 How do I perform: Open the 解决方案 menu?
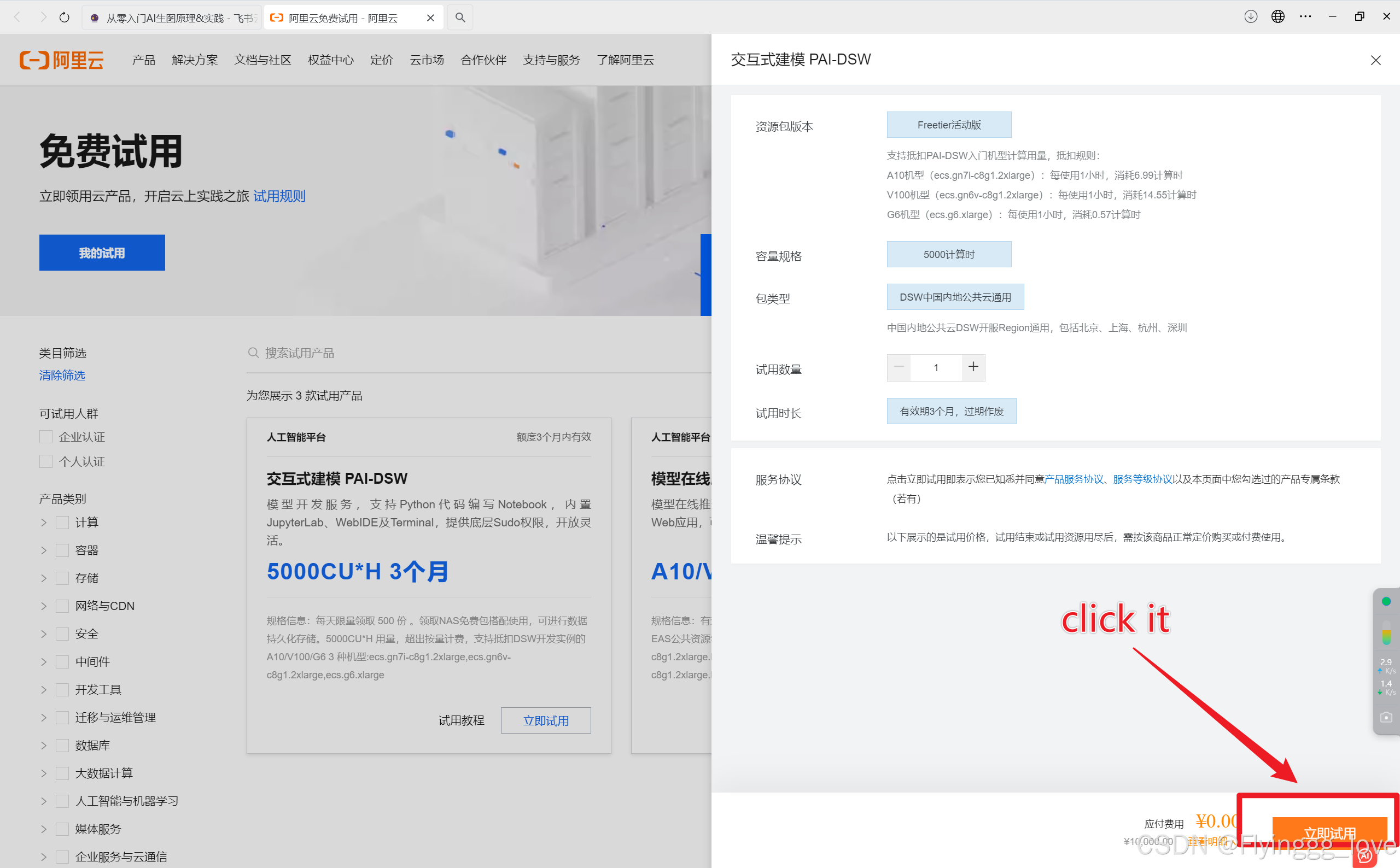point(195,60)
